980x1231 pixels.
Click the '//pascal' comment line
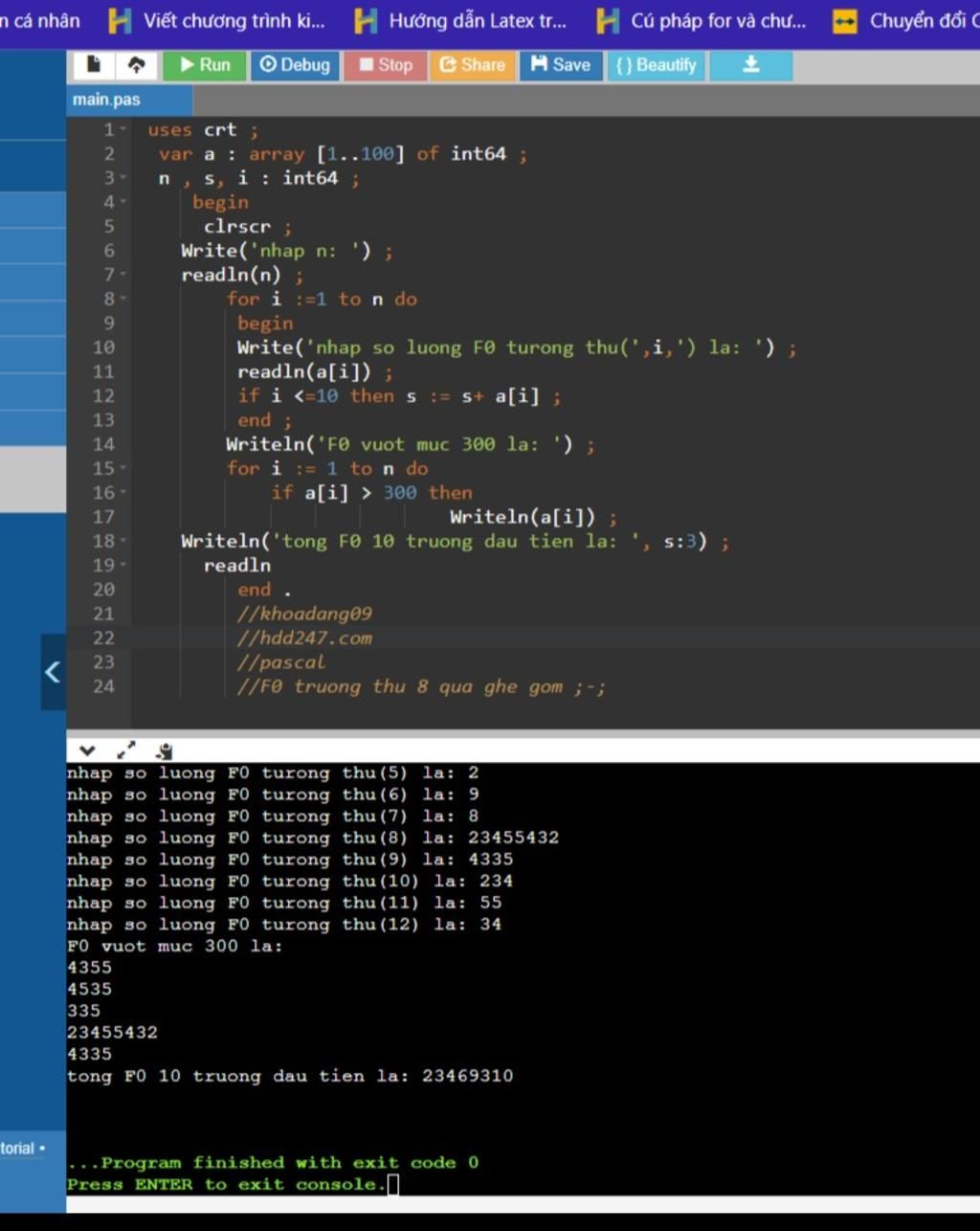(x=281, y=662)
